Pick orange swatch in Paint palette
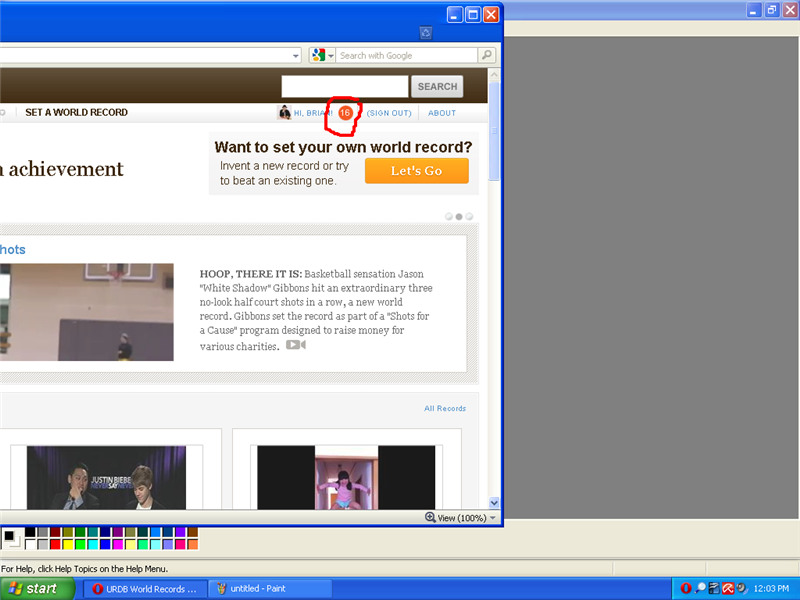This screenshot has width=800, height=600. coord(193,544)
